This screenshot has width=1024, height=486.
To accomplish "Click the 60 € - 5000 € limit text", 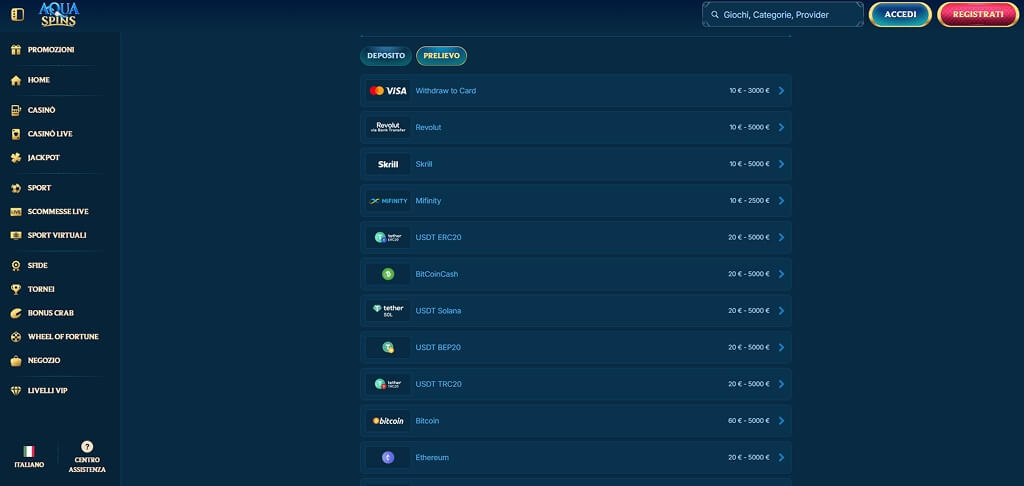I will coord(748,421).
